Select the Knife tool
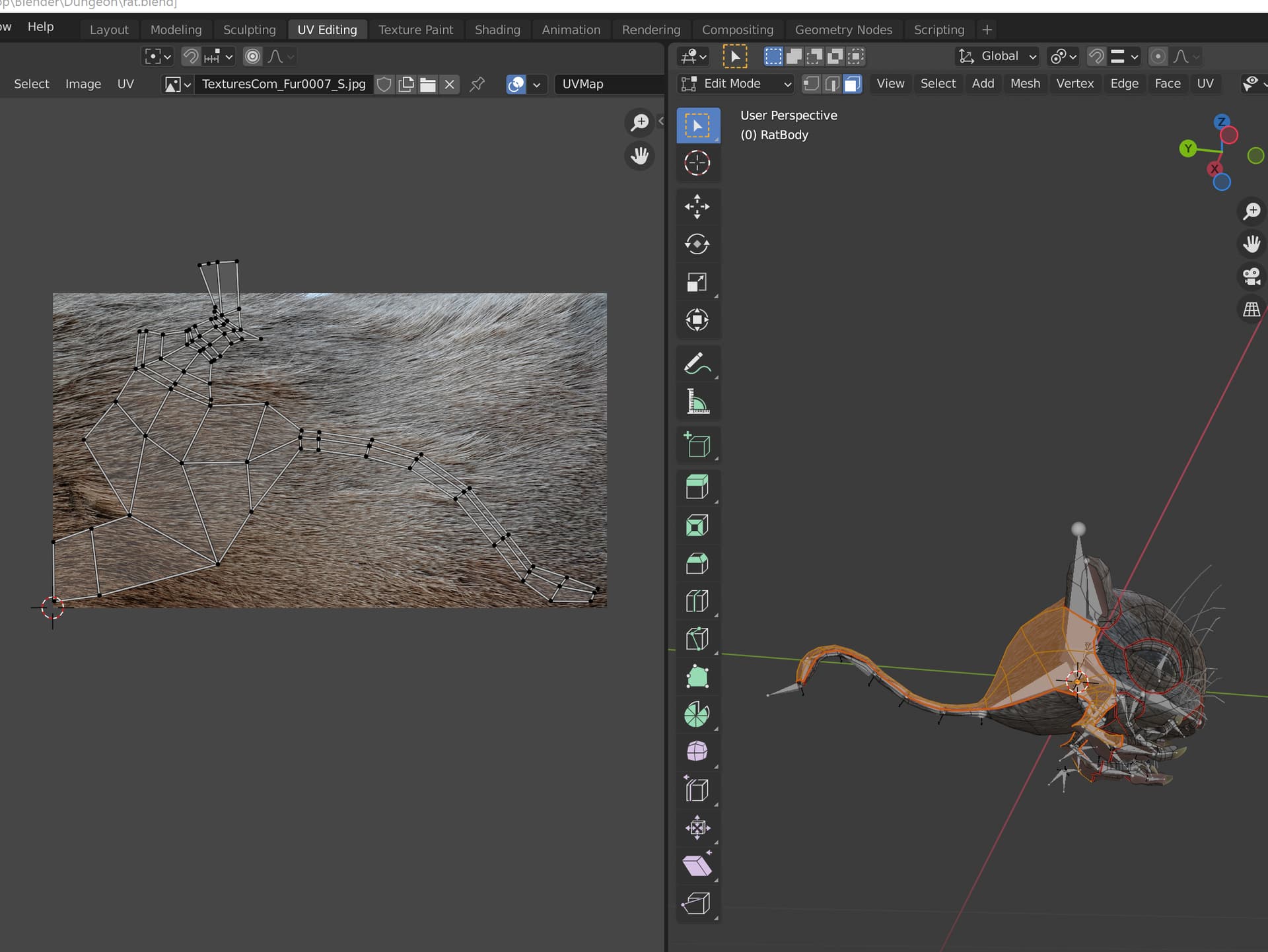Screen dimensions: 1268x952 (x=697, y=638)
